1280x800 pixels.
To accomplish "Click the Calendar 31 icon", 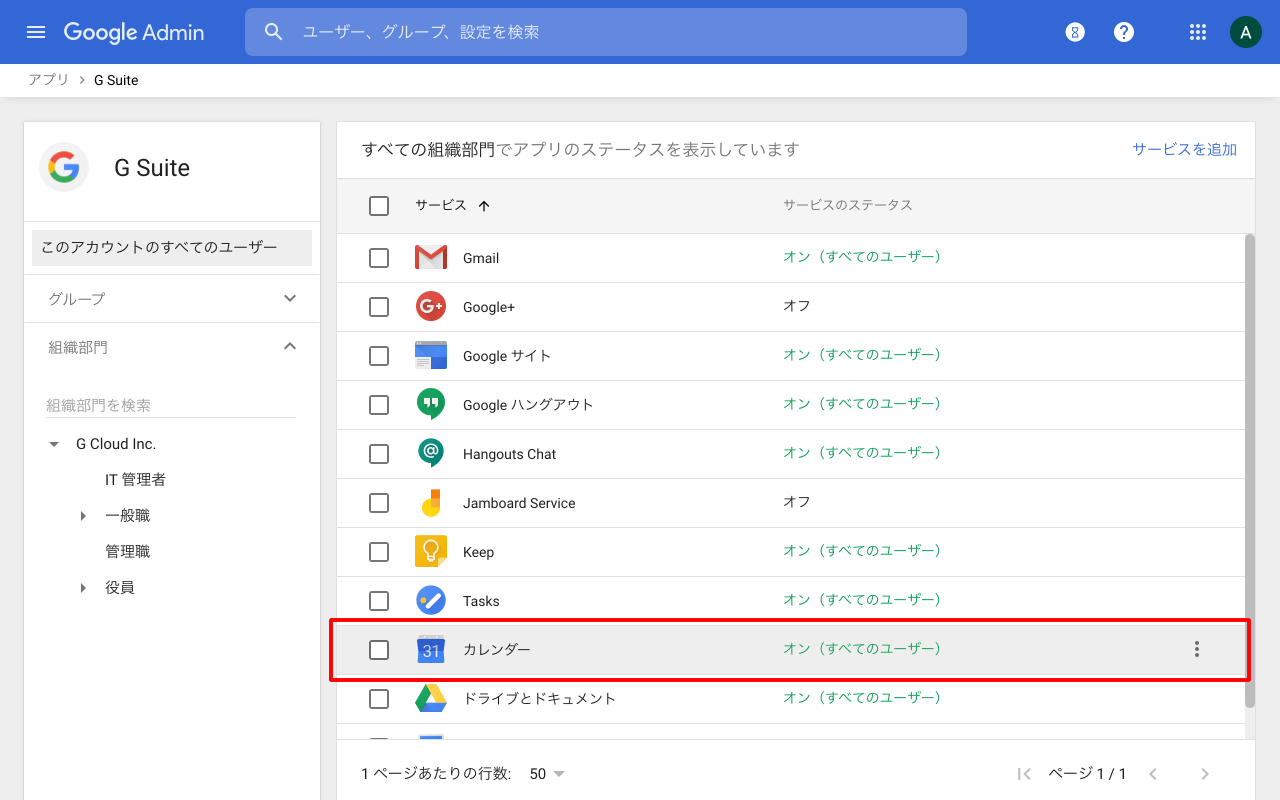I will pyautogui.click(x=431, y=649).
